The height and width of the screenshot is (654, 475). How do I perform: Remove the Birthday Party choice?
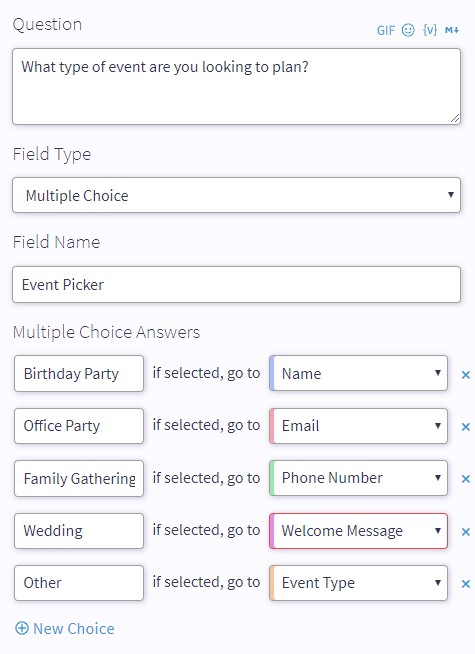tap(466, 375)
